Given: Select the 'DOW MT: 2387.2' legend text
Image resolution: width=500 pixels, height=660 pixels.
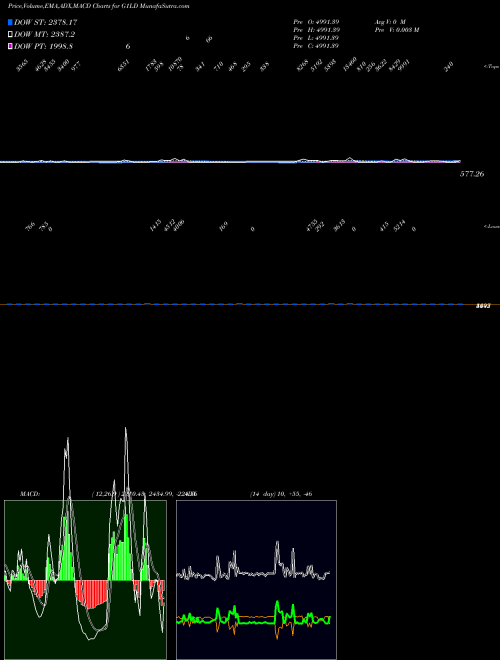Looking at the screenshot, I should pyautogui.click(x=44, y=35).
